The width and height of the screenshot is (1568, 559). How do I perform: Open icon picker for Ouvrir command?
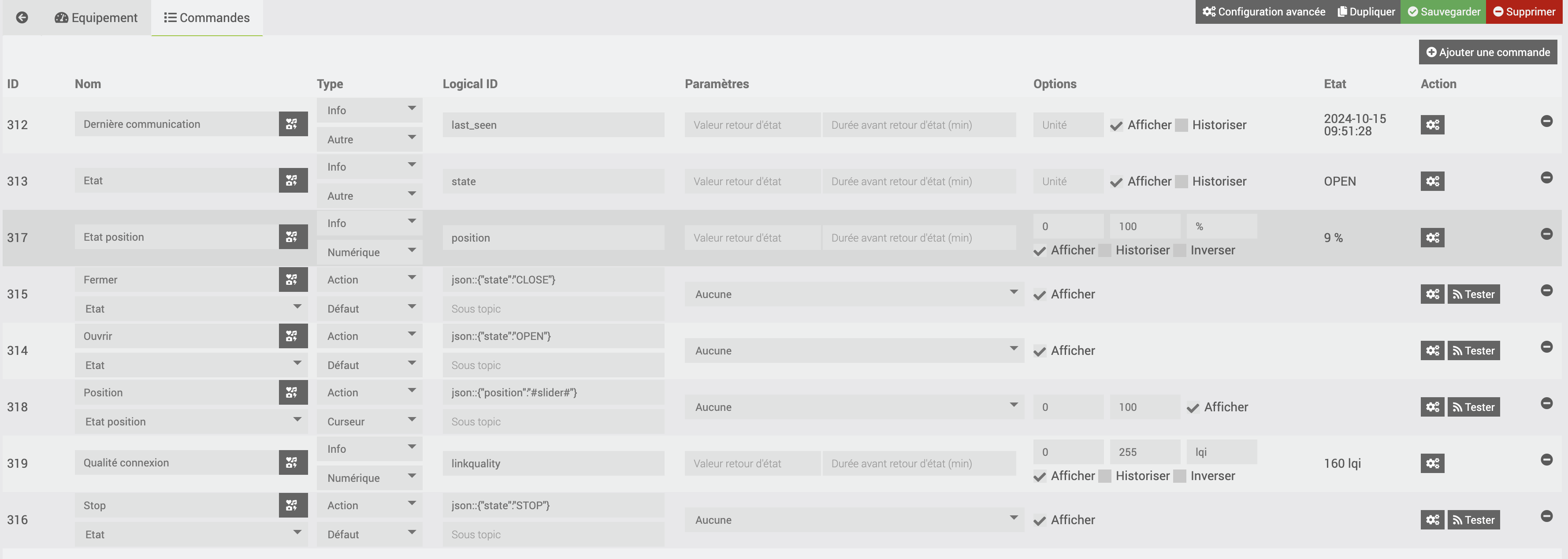point(293,336)
